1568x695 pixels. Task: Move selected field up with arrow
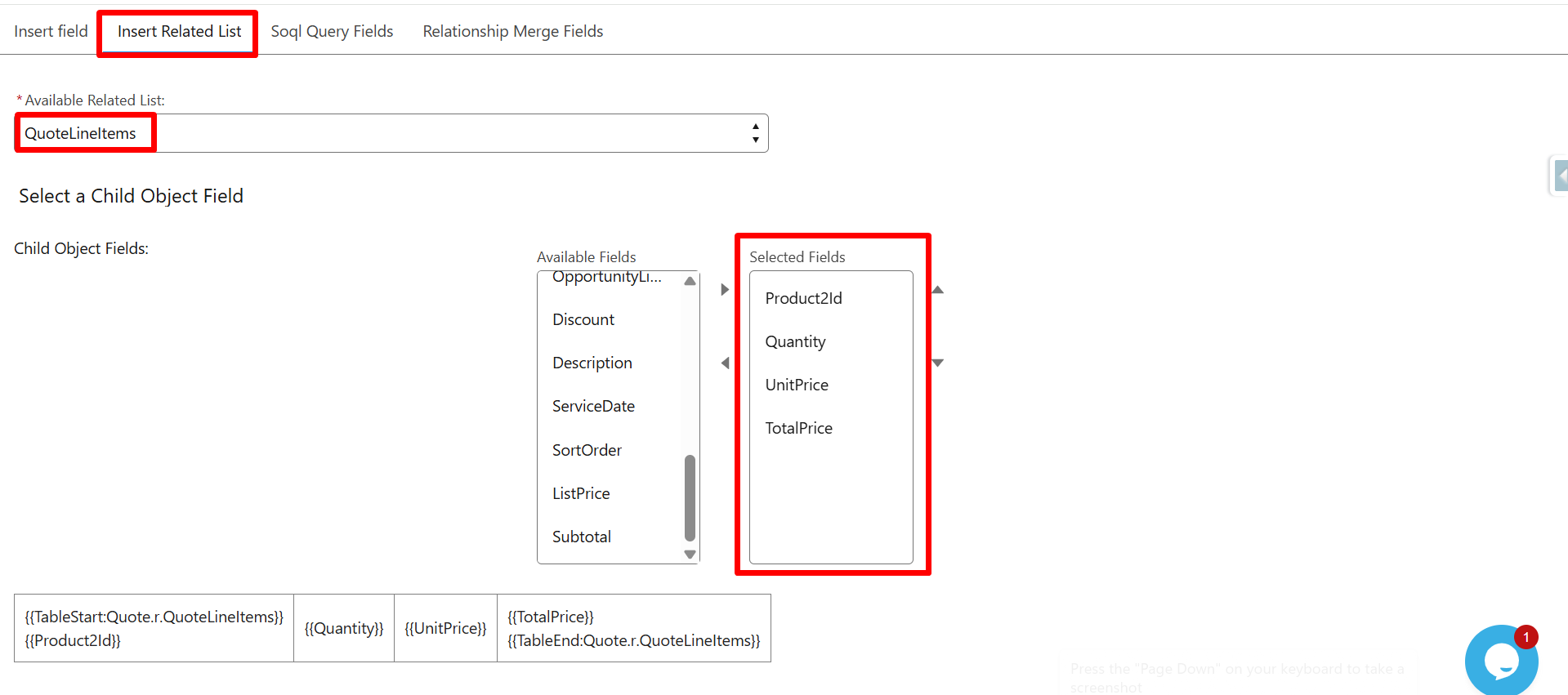point(938,290)
